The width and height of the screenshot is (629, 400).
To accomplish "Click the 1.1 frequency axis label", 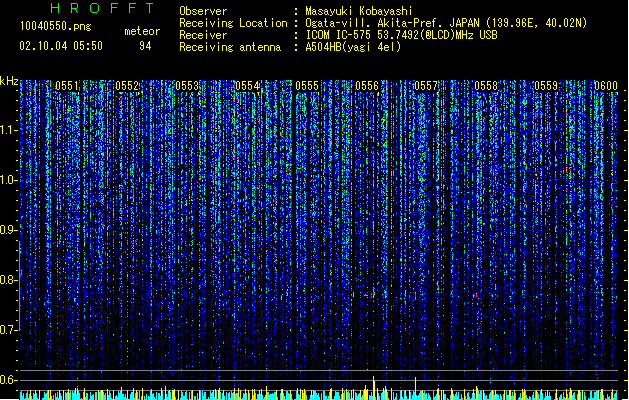I will coord(8,130).
